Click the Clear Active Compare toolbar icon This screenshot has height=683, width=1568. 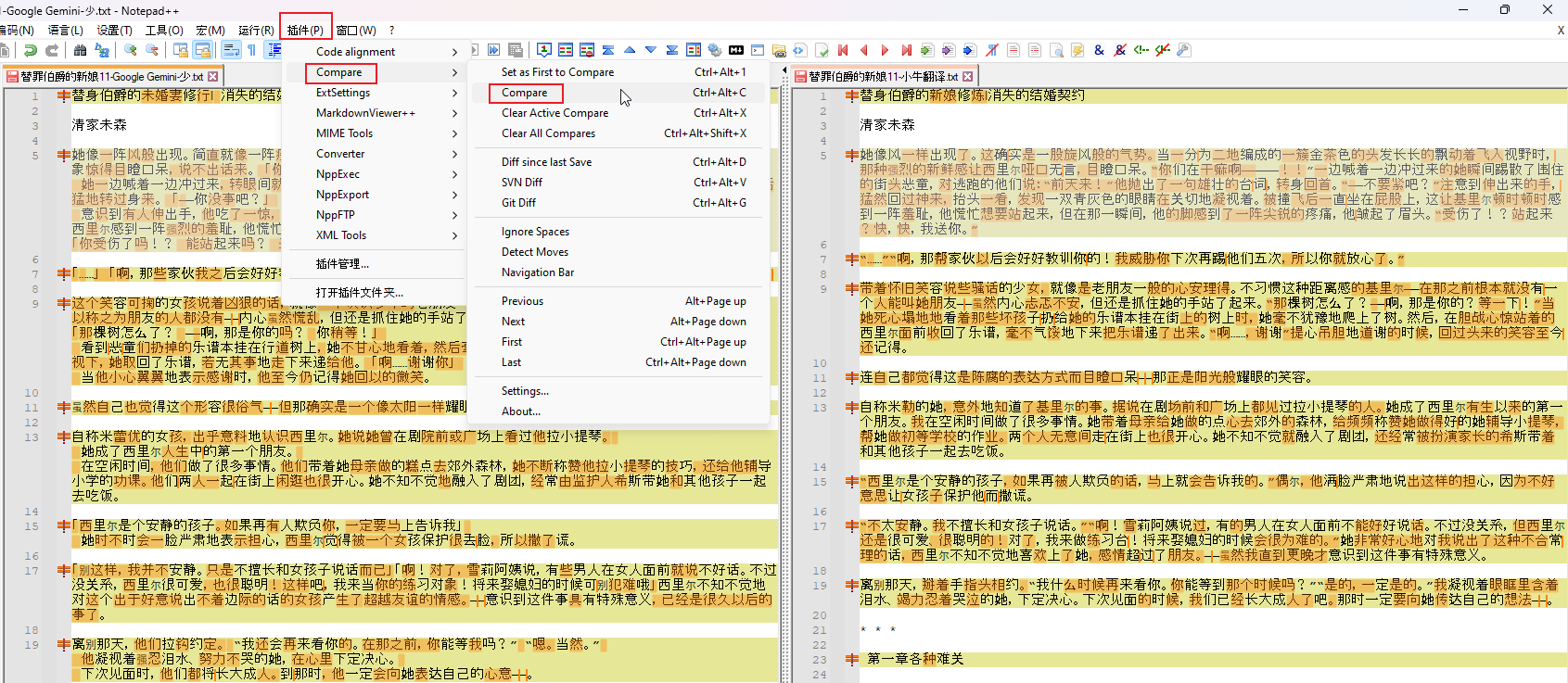click(587, 50)
